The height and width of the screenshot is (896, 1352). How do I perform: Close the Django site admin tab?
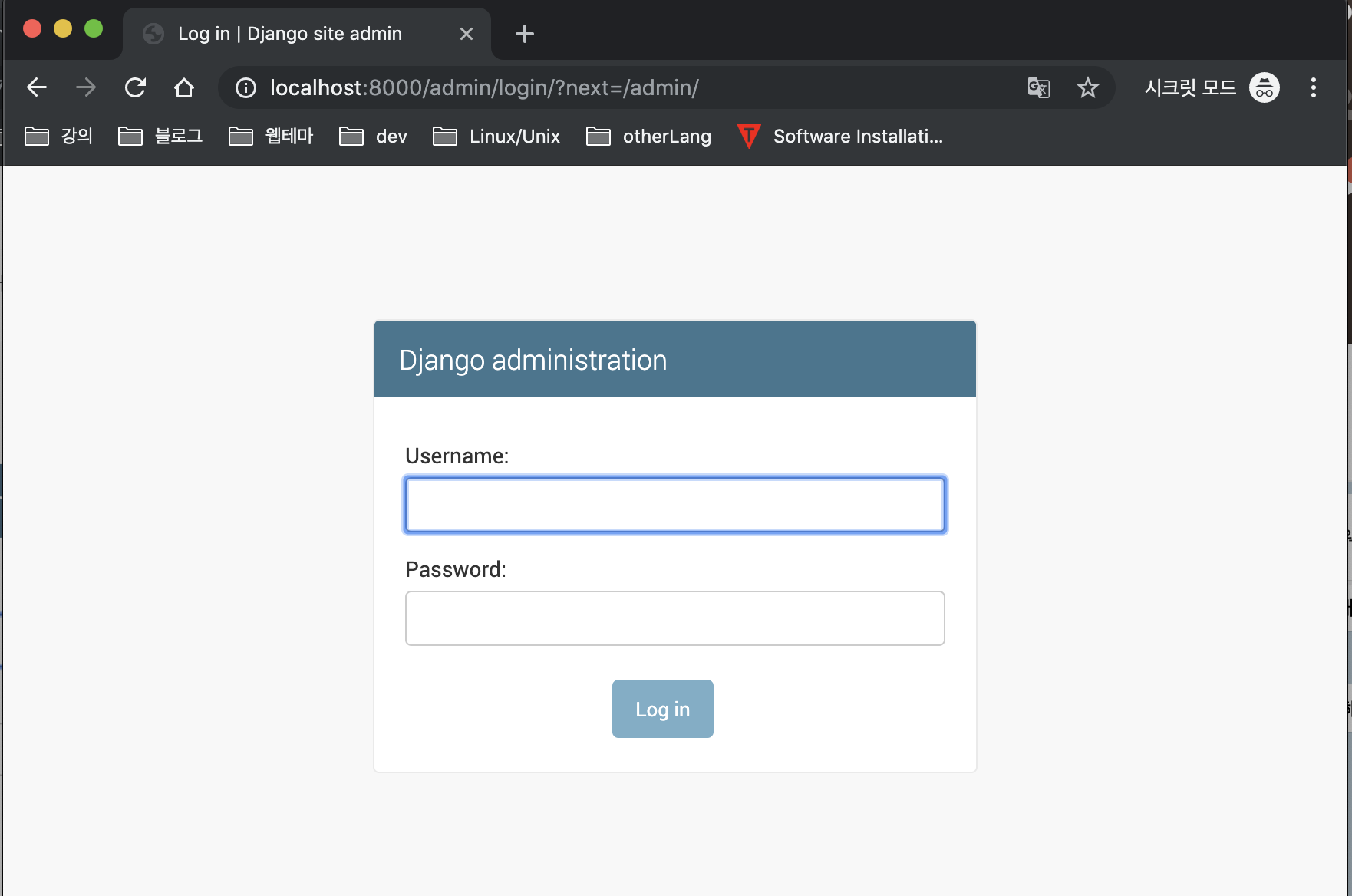point(467,34)
